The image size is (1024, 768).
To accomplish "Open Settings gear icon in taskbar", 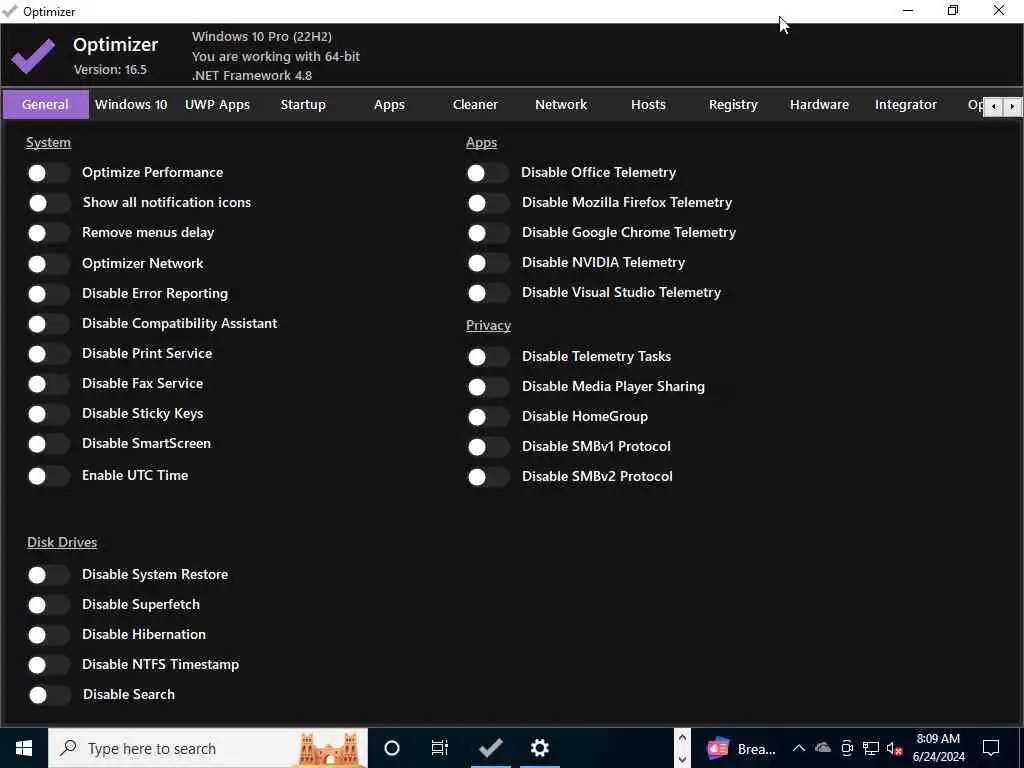I will point(539,748).
